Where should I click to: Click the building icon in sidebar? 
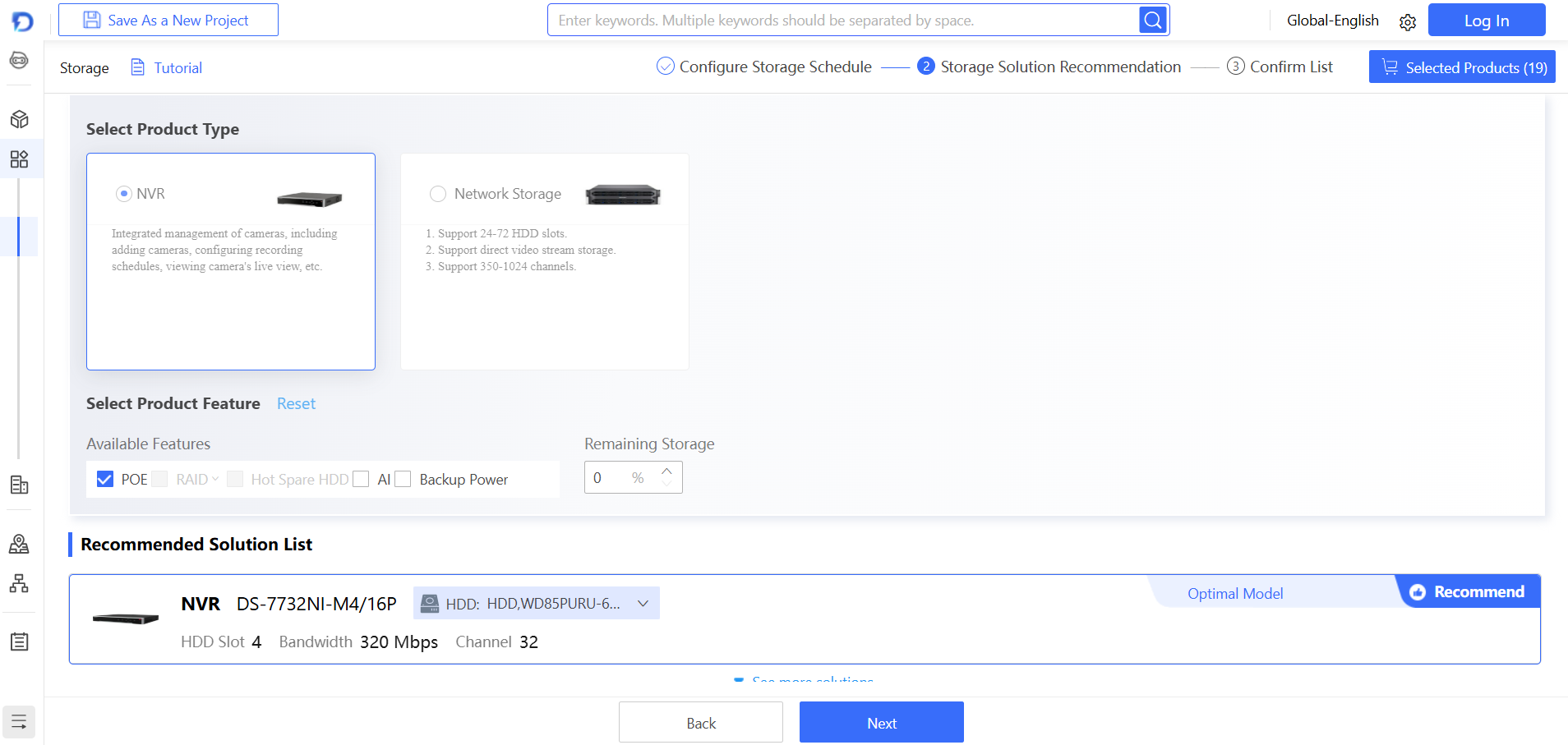20,485
